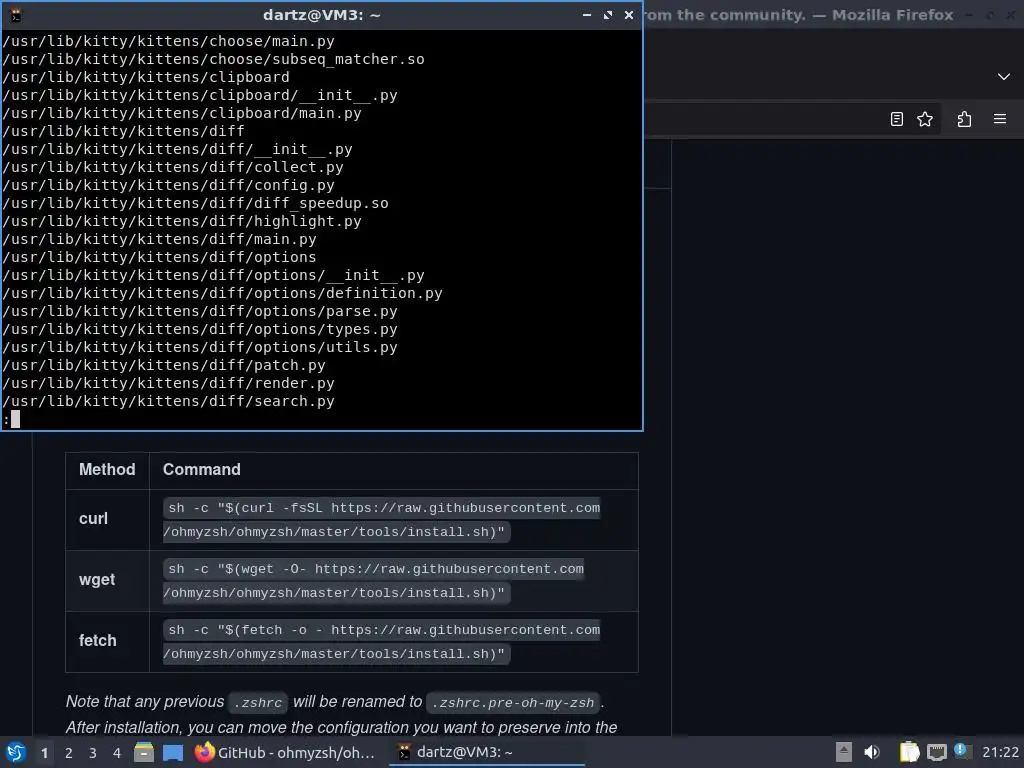Open the Firefox hamburger application menu
The width and height of the screenshot is (1024, 768).
click(x=1000, y=119)
